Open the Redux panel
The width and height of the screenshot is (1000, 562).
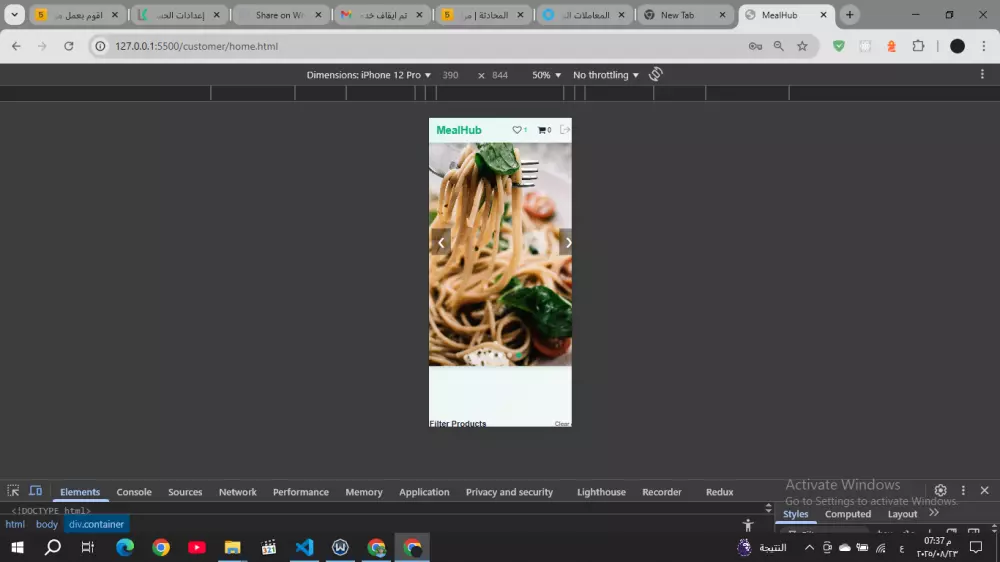coord(719,492)
